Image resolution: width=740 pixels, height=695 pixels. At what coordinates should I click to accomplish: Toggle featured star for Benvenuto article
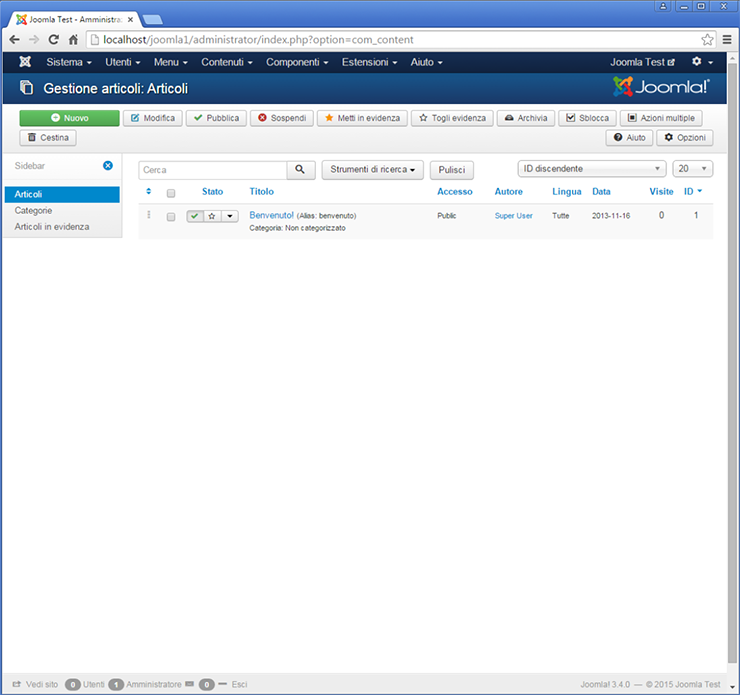tap(212, 216)
